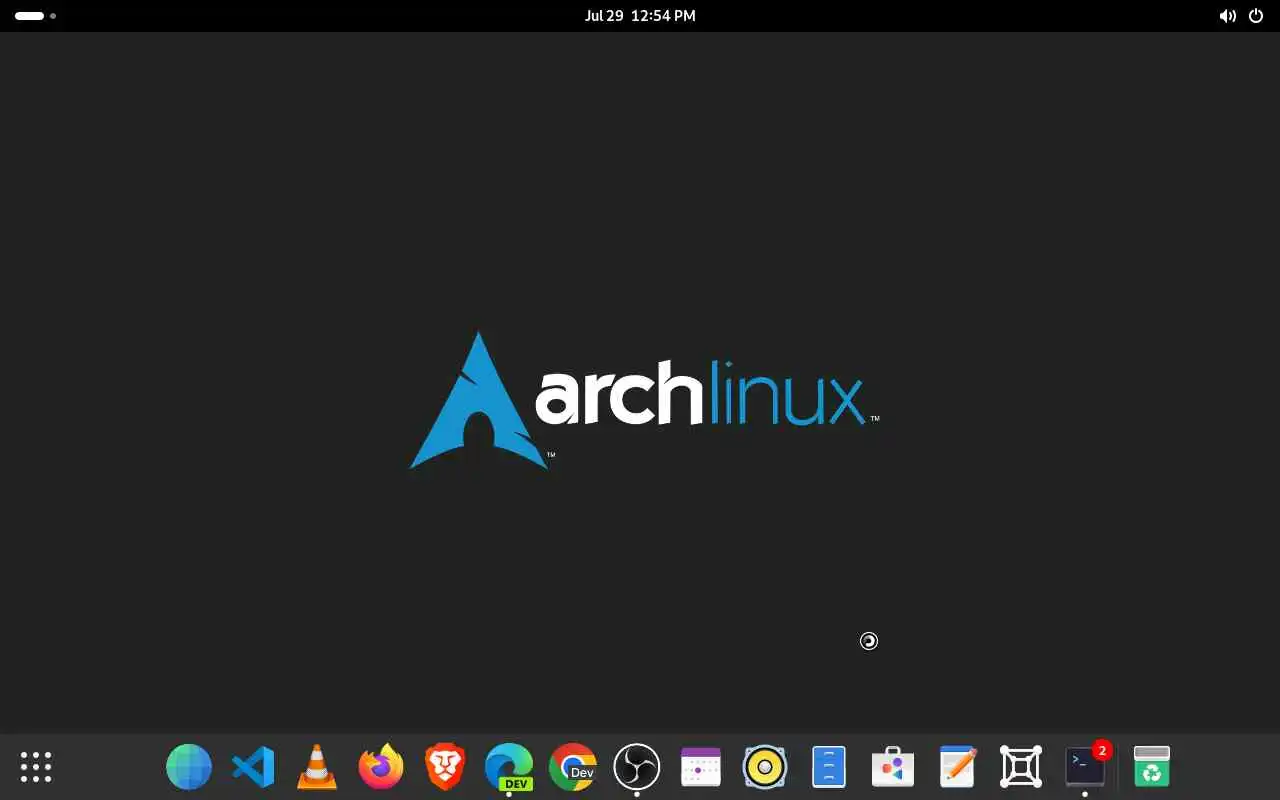
Task: Launch Brave browser
Action: [445, 767]
